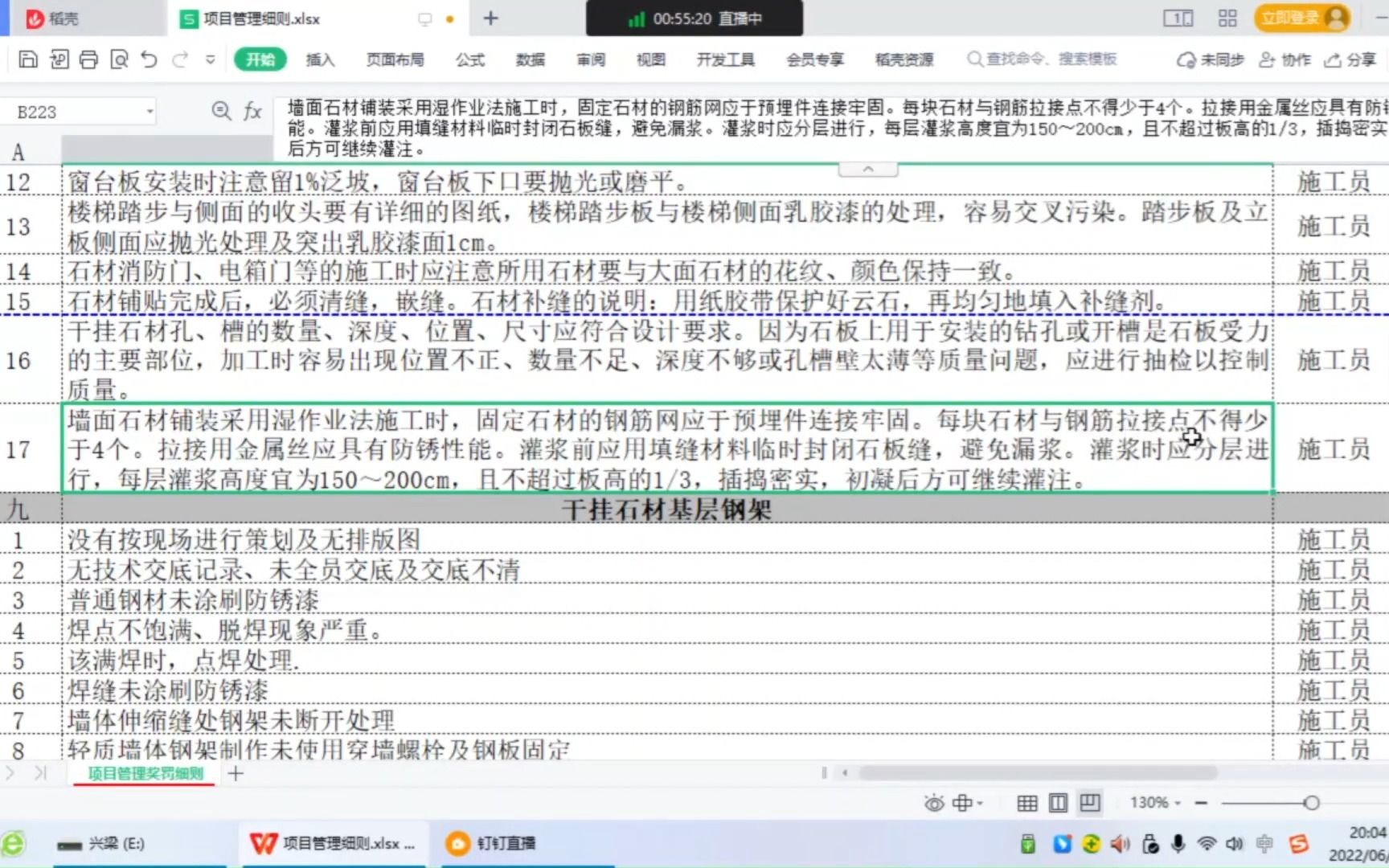This screenshot has width=1389, height=868.
Task: Click the monitor icon on document tab
Action: pos(425,18)
